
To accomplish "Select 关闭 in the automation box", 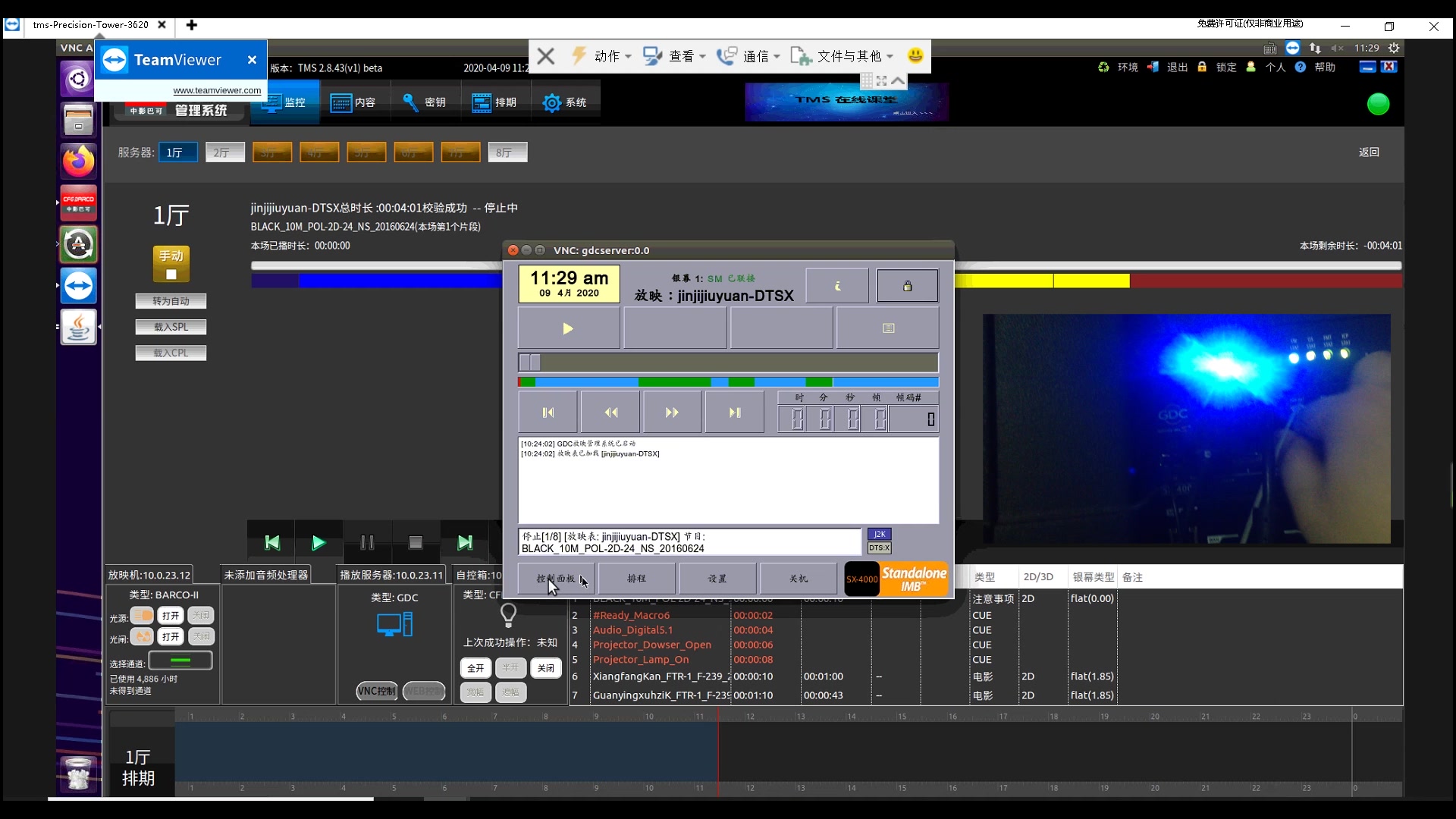I will 545,668.
